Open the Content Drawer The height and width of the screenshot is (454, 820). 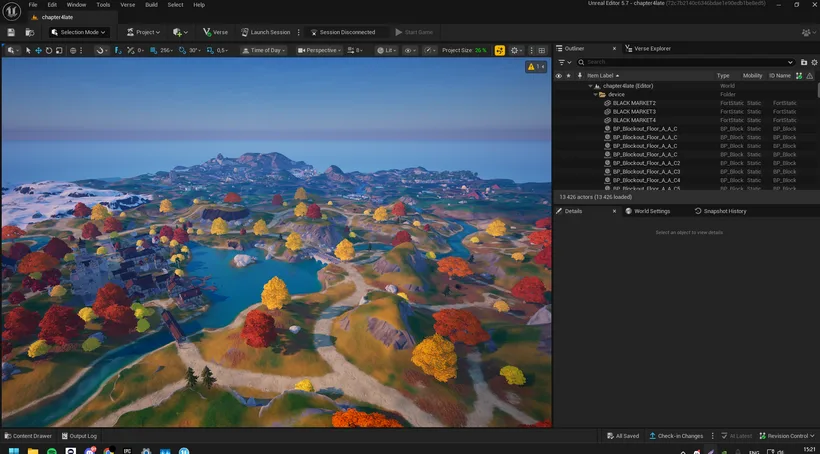(28, 436)
